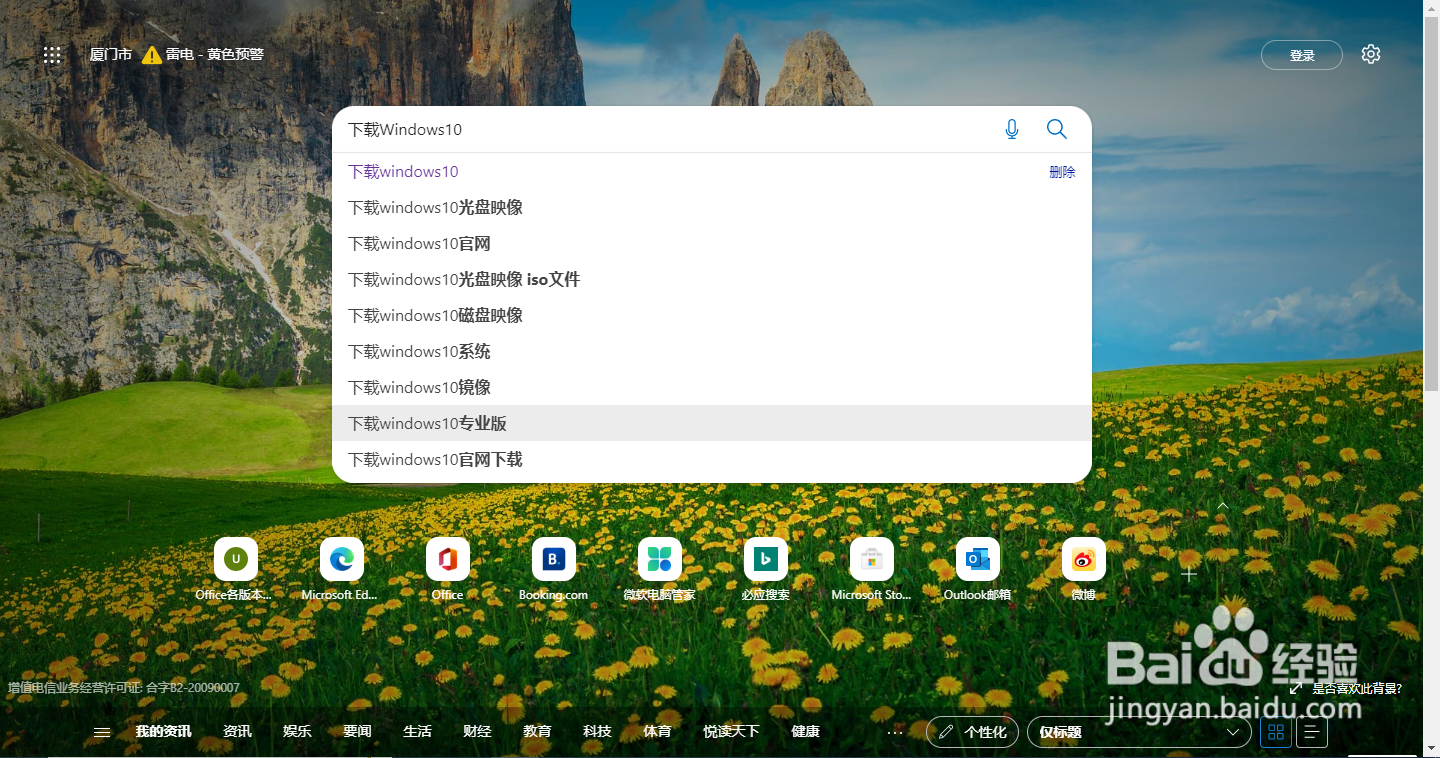The width and height of the screenshot is (1440, 758).
Task: Collapse quick links with up chevron
Action: [1222, 506]
